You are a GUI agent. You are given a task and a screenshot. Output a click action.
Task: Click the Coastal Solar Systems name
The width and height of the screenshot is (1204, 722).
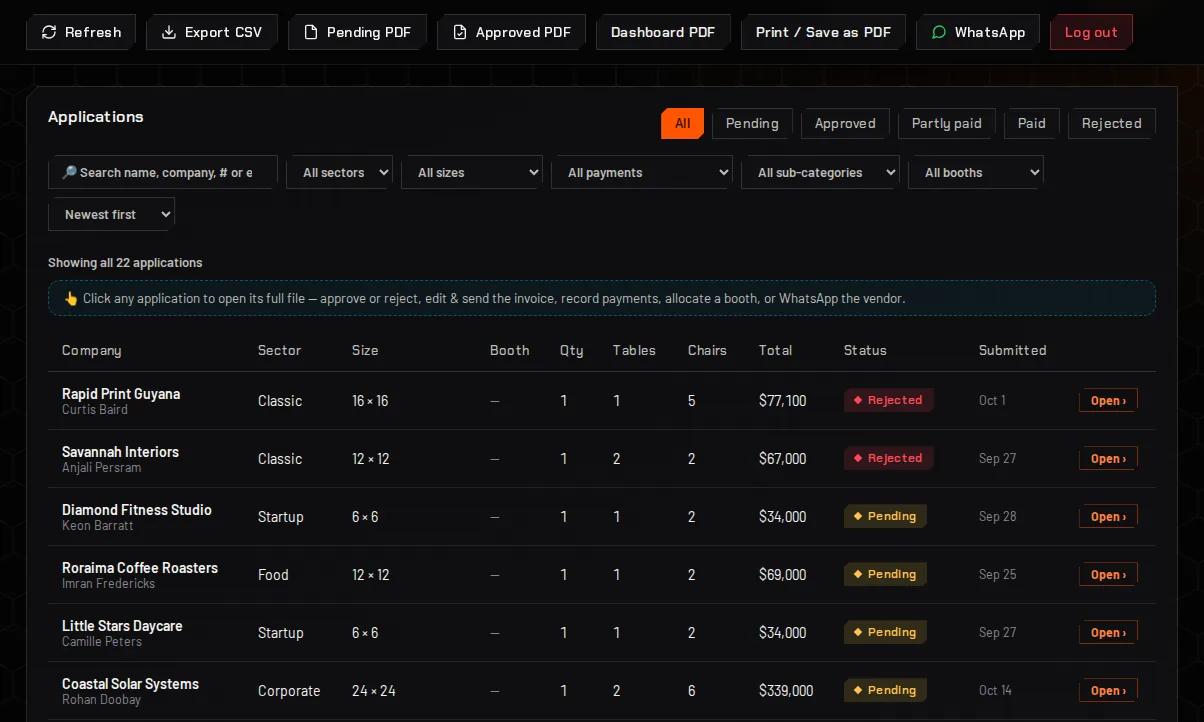pyautogui.click(x=130, y=684)
